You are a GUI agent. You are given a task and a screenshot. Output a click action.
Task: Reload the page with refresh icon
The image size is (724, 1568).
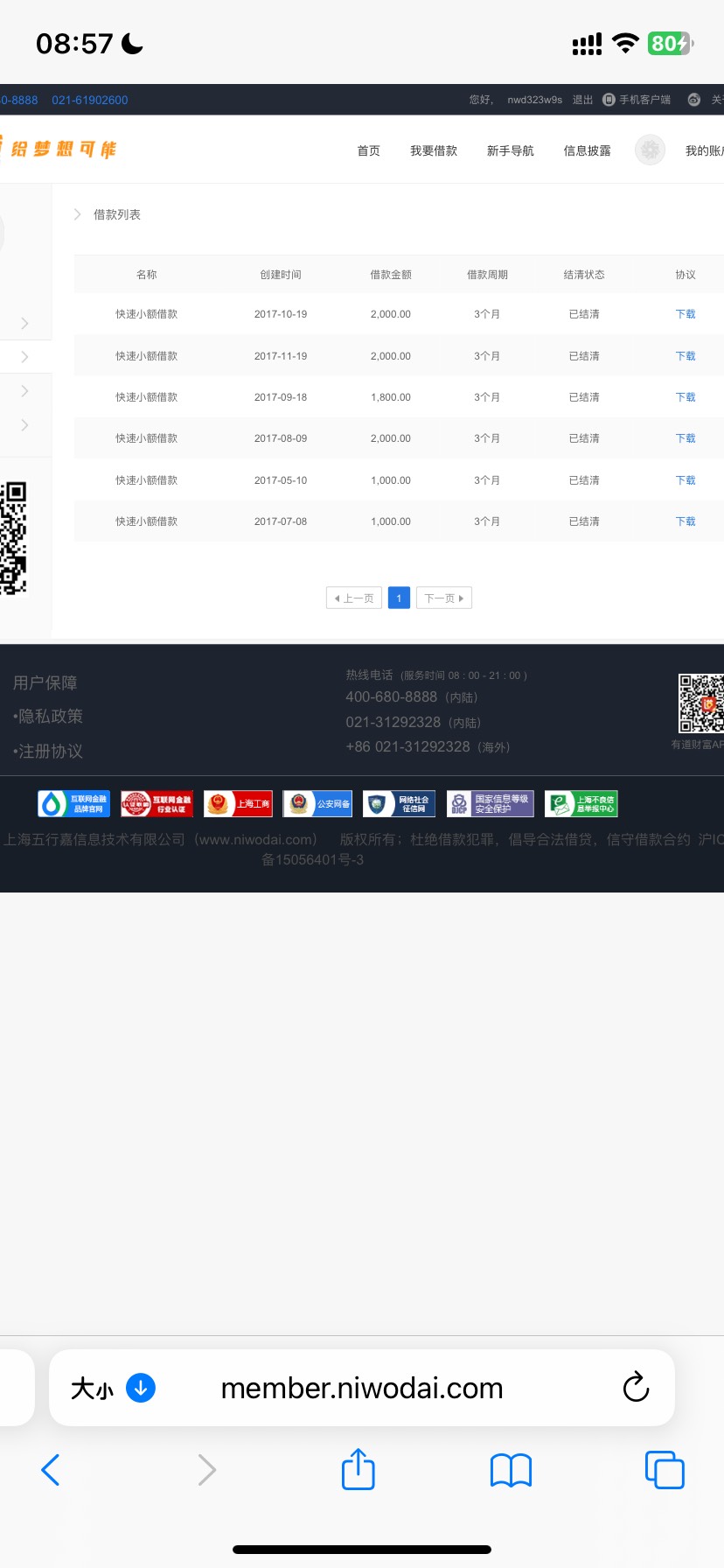636,1387
